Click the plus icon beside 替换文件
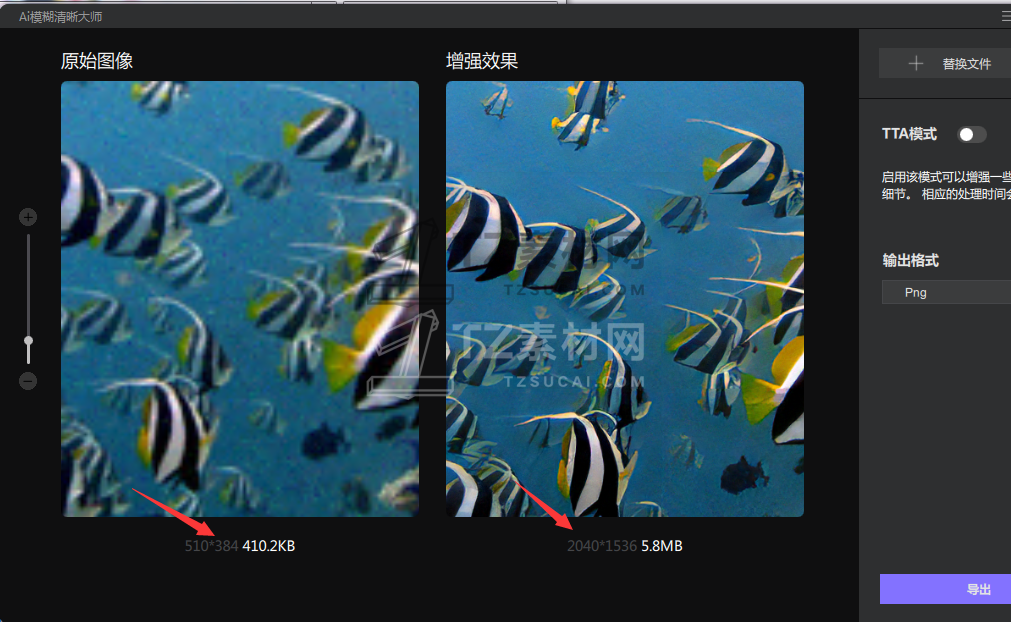This screenshot has height=622, width=1011. point(916,64)
